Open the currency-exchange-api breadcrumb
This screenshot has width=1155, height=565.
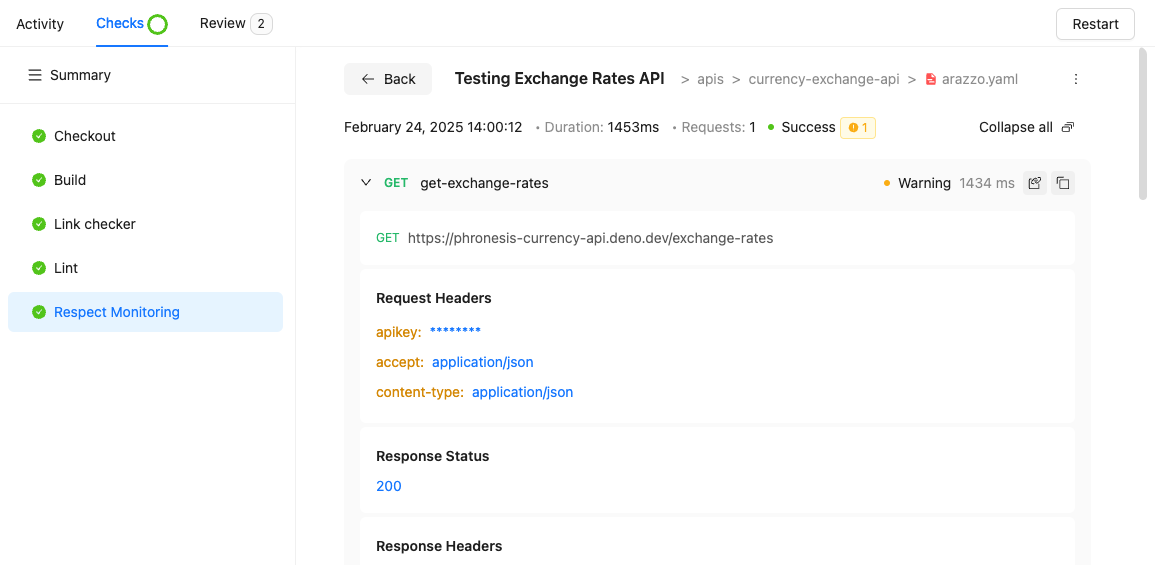click(x=824, y=79)
